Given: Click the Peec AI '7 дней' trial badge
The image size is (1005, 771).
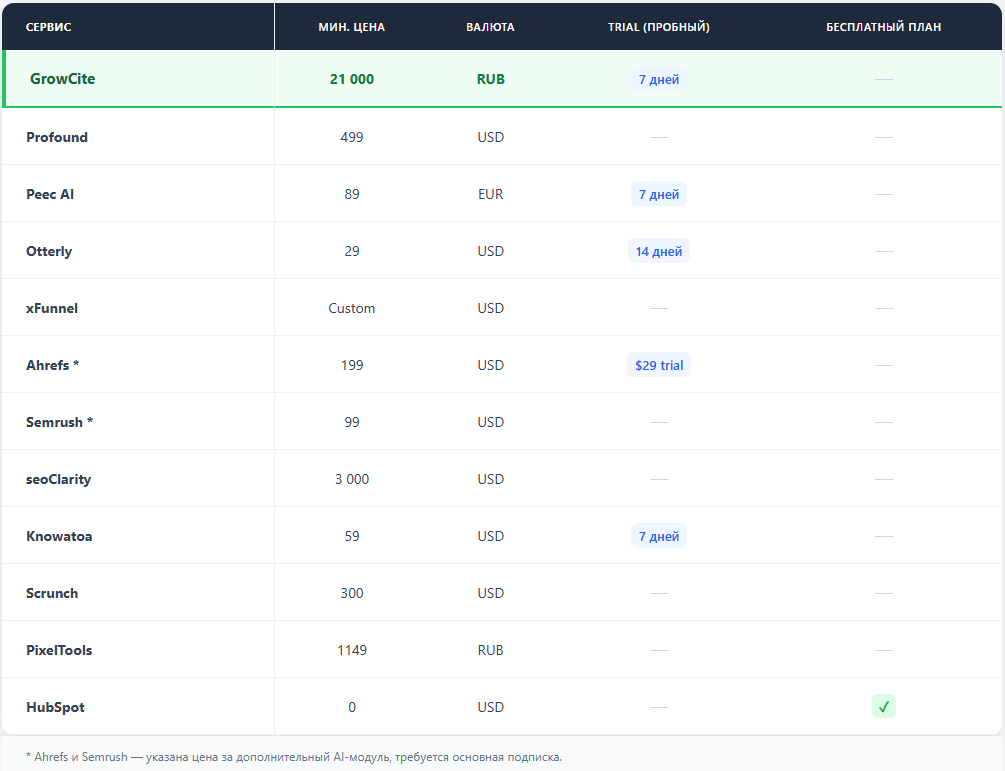Looking at the screenshot, I should (x=659, y=194).
